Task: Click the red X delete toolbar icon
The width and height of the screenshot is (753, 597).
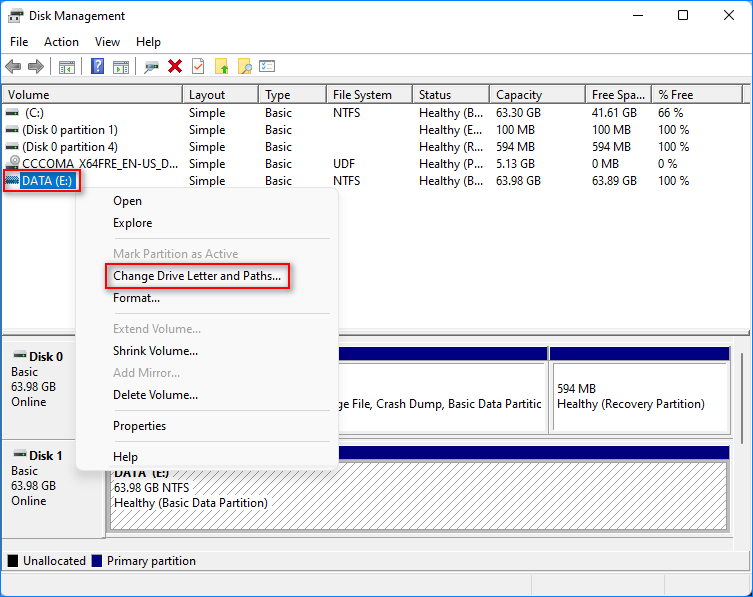Action: click(175, 67)
